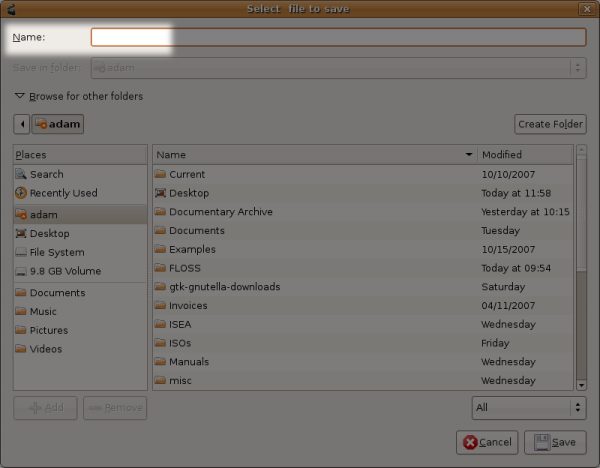Toggle the adam path bar button

pos(58,124)
